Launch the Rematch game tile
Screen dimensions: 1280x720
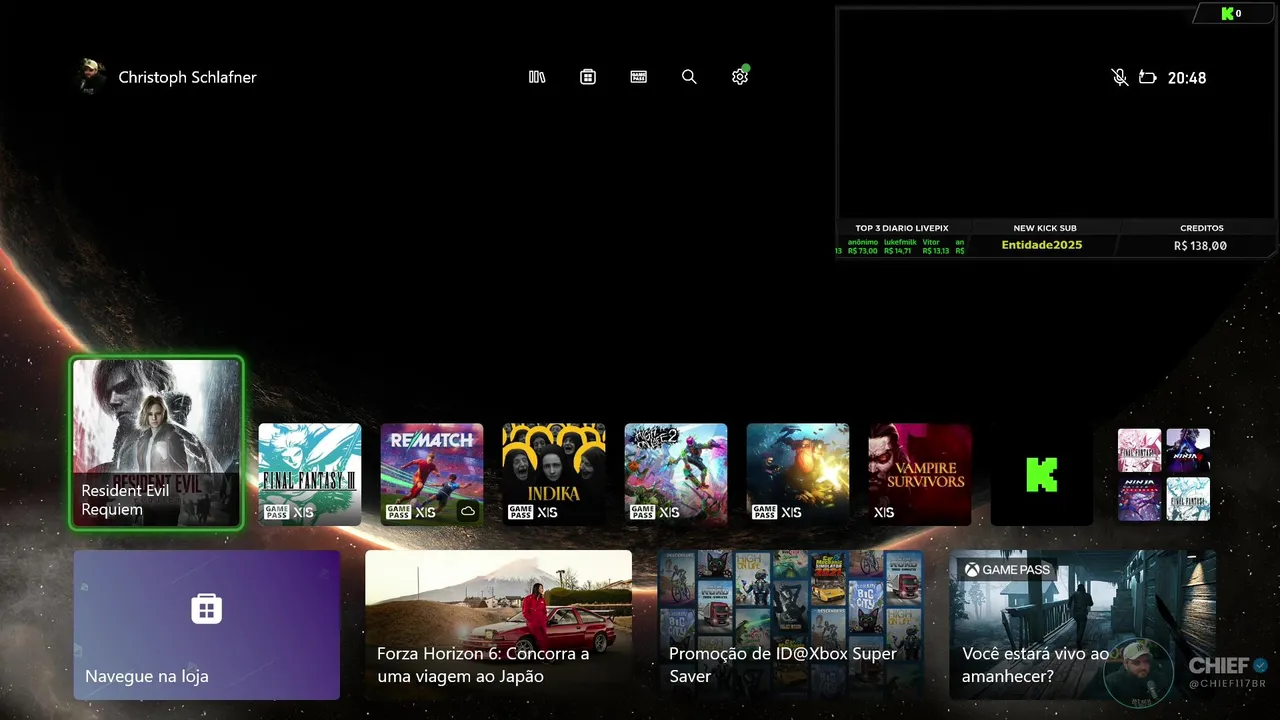[x=432, y=474]
